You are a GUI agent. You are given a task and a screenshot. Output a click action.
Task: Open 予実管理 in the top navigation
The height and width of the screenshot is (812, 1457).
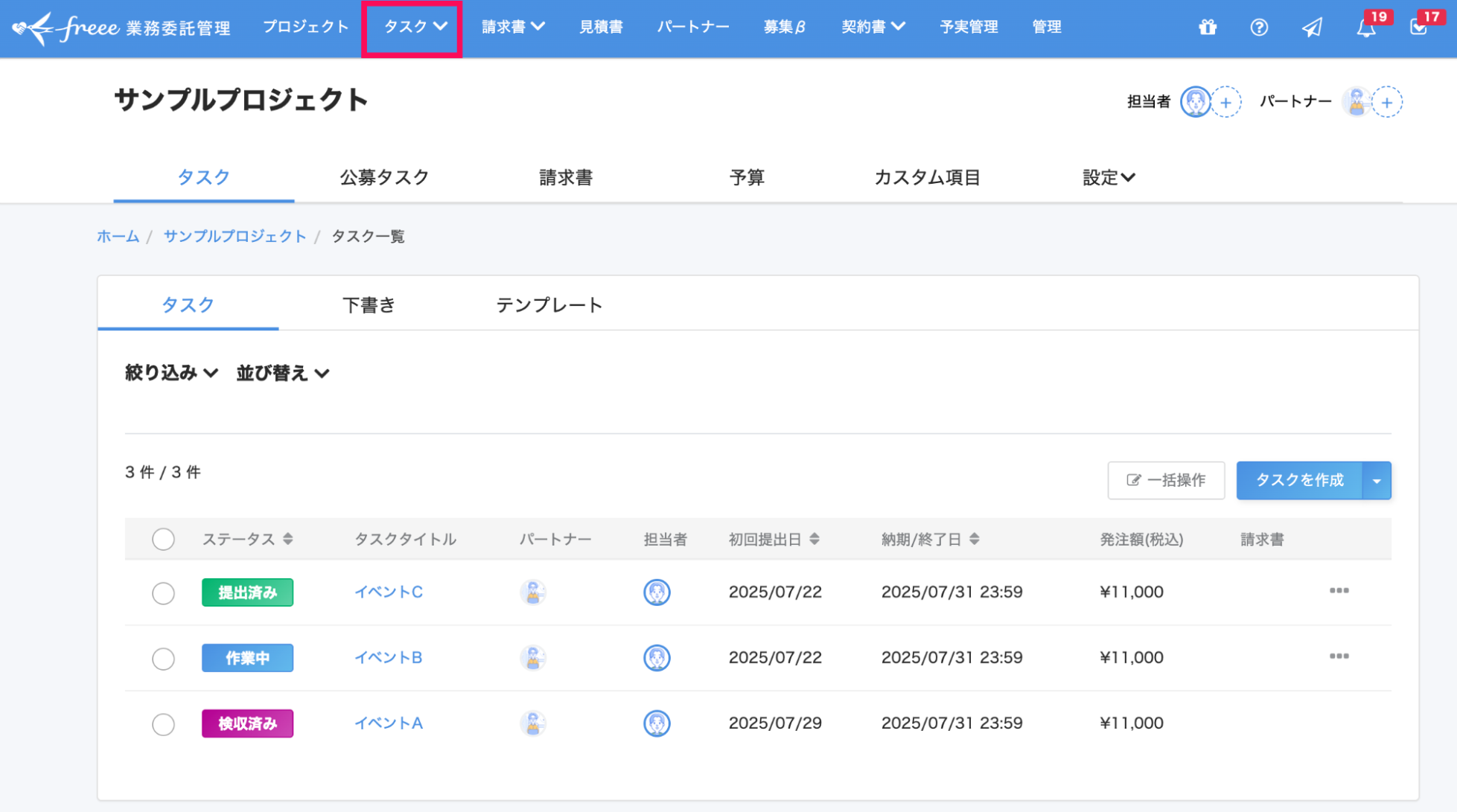[x=969, y=28]
